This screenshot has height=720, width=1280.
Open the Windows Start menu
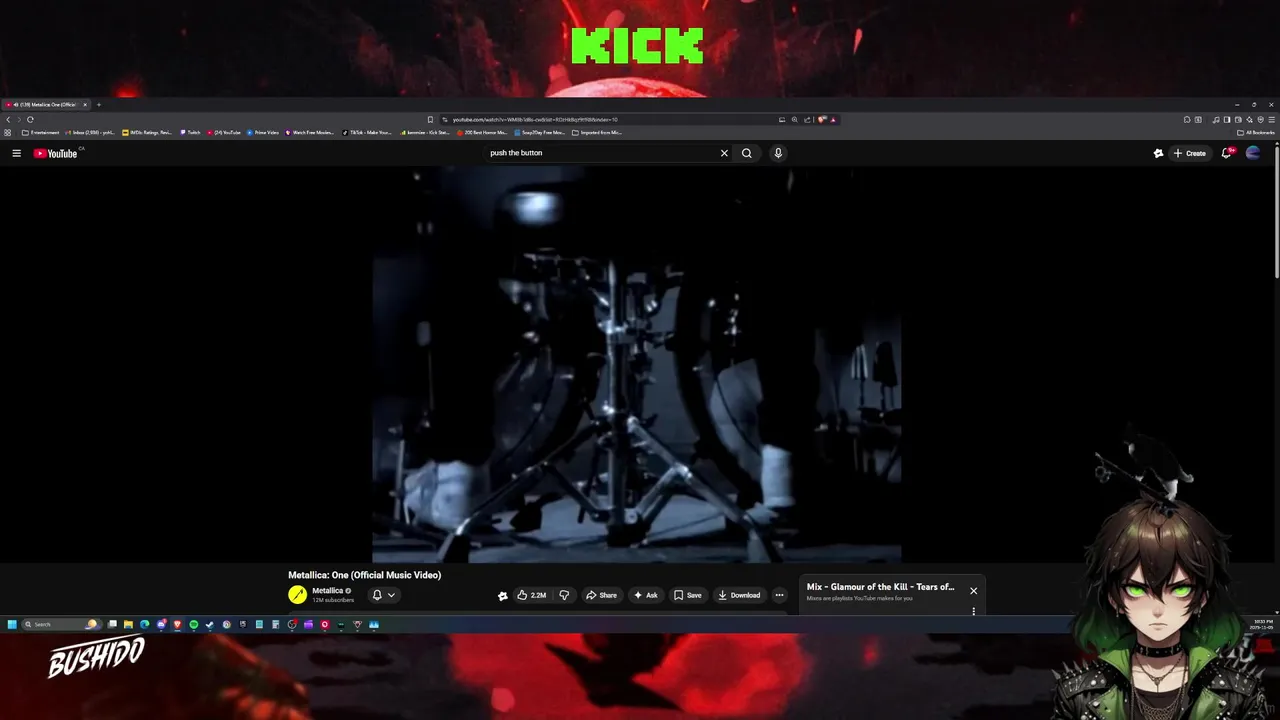[x=12, y=624]
